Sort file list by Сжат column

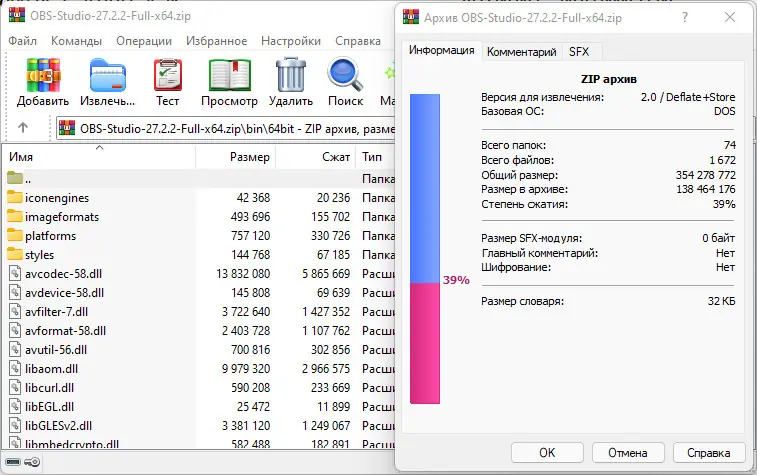click(x=316, y=157)
